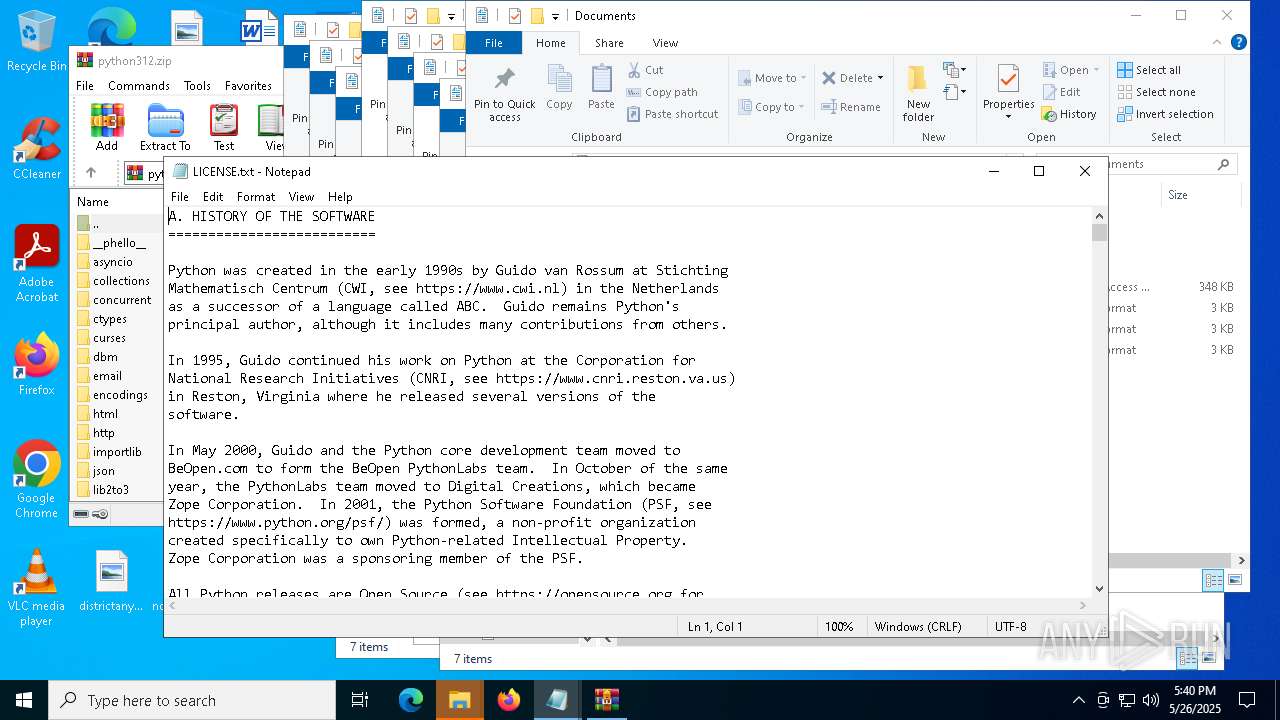Image resolution: width=1280 pixels, height=720 pixels.
Task: Click Notepad scroll down arrow
Action: point(1099,589)
